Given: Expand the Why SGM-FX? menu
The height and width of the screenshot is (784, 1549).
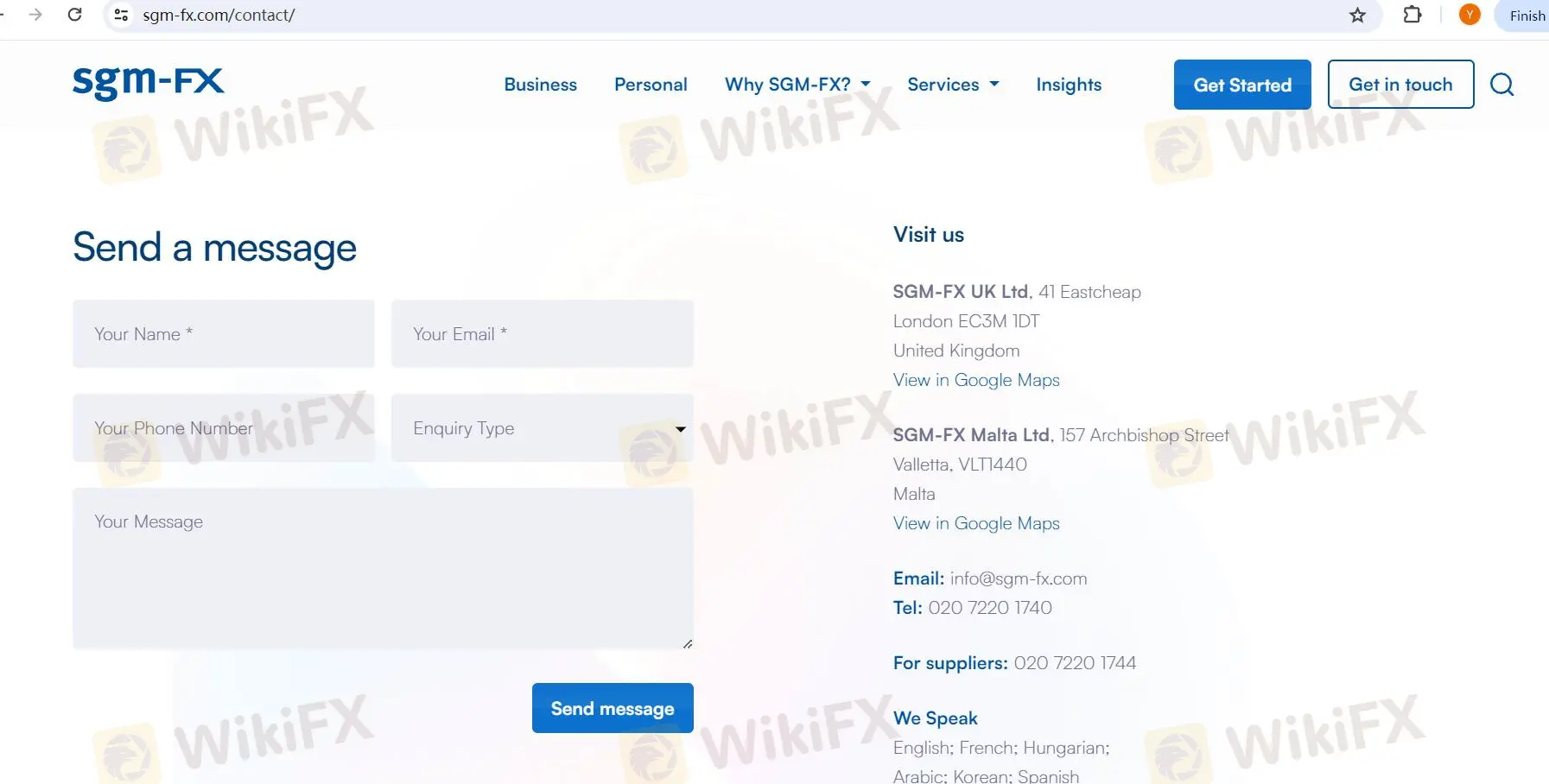Looking at the screenshot, I should 797,85.
